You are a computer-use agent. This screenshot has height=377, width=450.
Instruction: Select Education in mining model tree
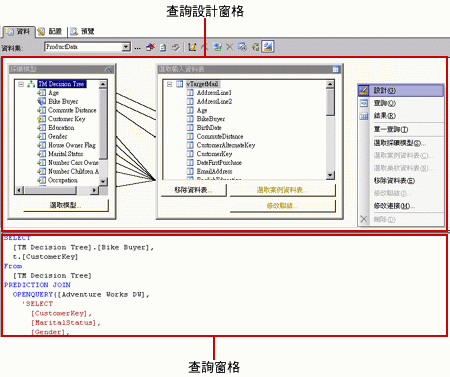(x=61, y=128)
